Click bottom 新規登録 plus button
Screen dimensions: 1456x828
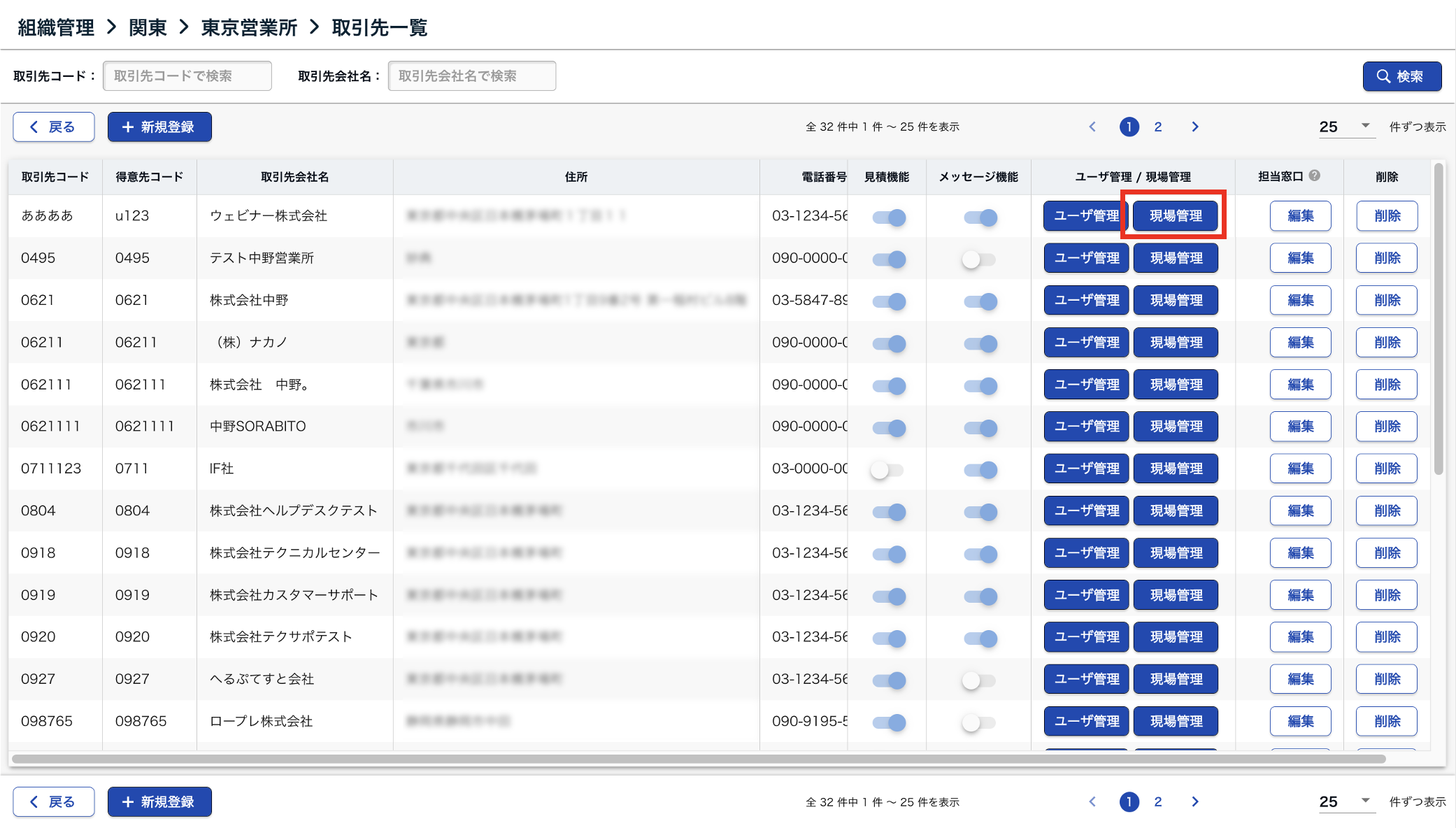tap(159, 801)
